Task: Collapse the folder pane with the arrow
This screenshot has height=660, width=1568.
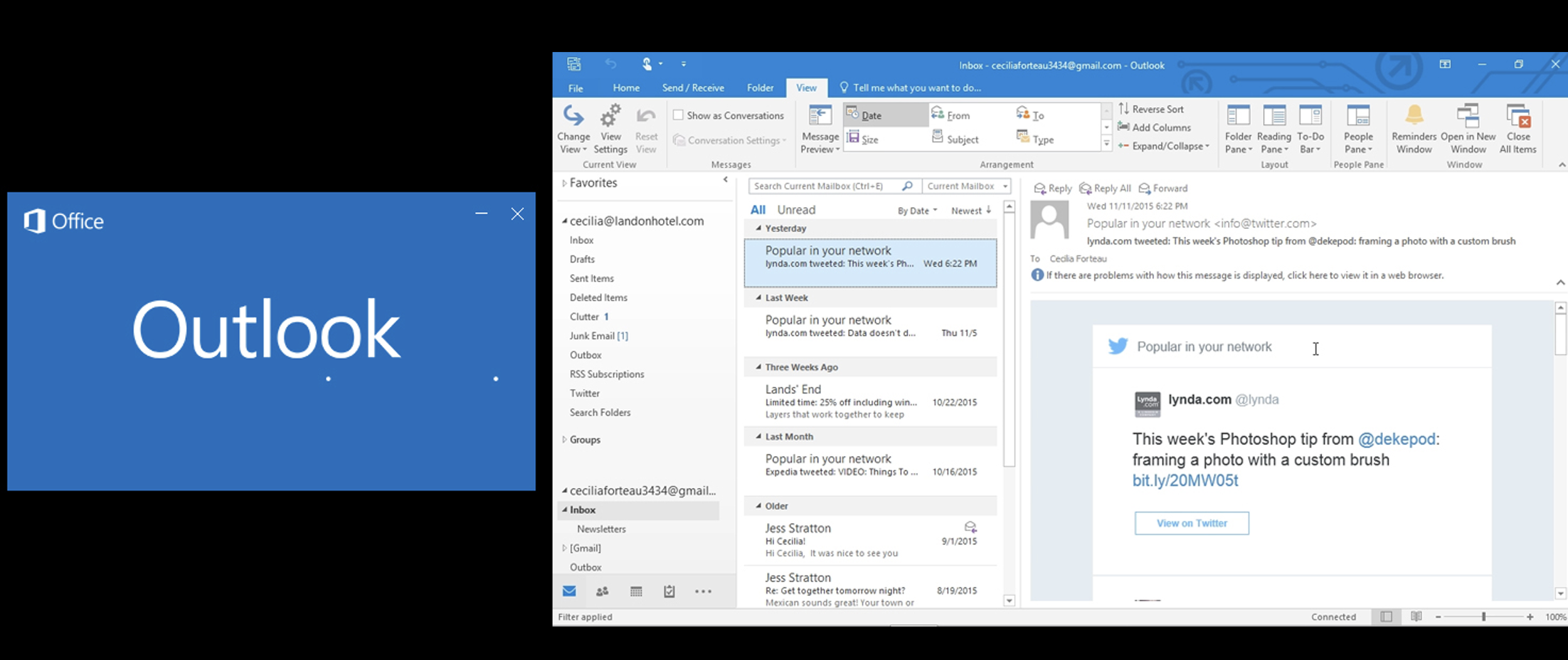Action: click(x=726, y=179)
